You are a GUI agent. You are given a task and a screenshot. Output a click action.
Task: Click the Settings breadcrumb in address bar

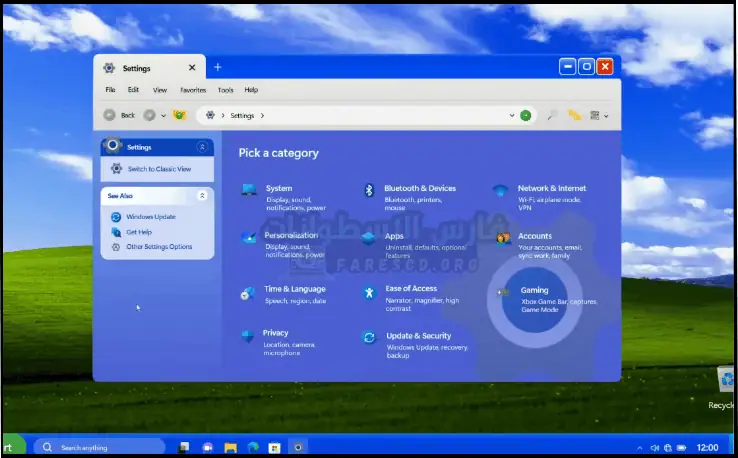[x=242, y=115]
